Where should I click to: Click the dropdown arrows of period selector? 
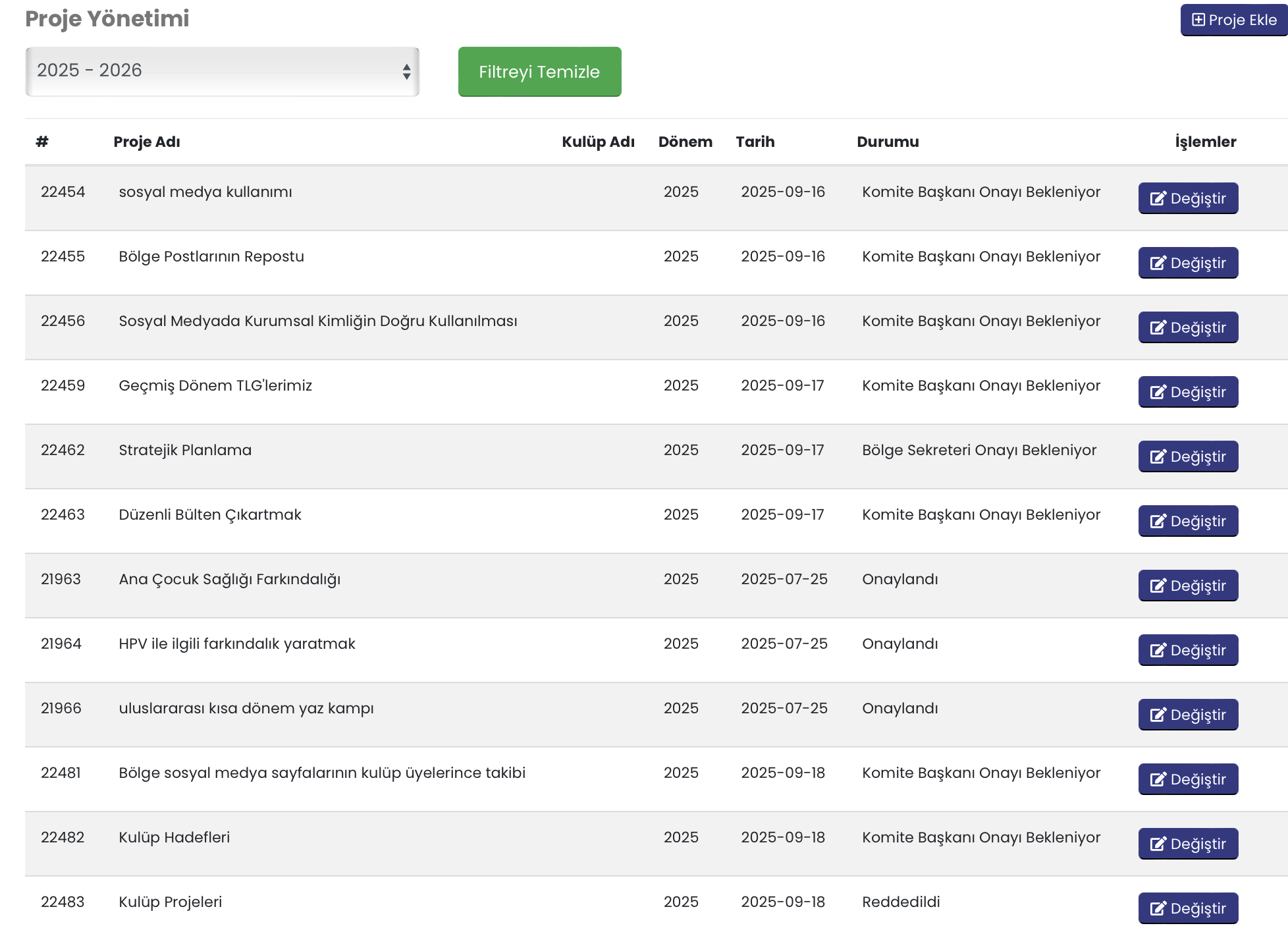[x=406, y=71]
